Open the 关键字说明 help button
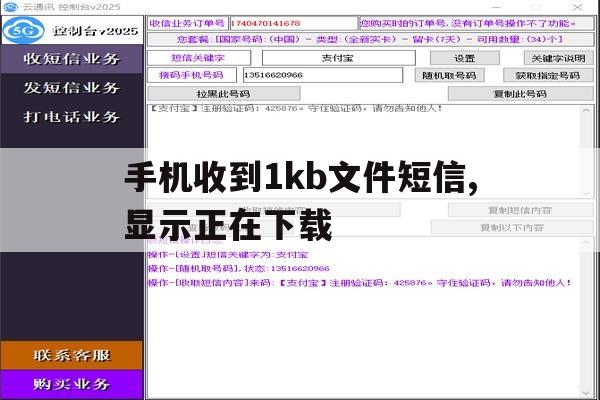Screen dimensions: 600x400 point(558,58)
